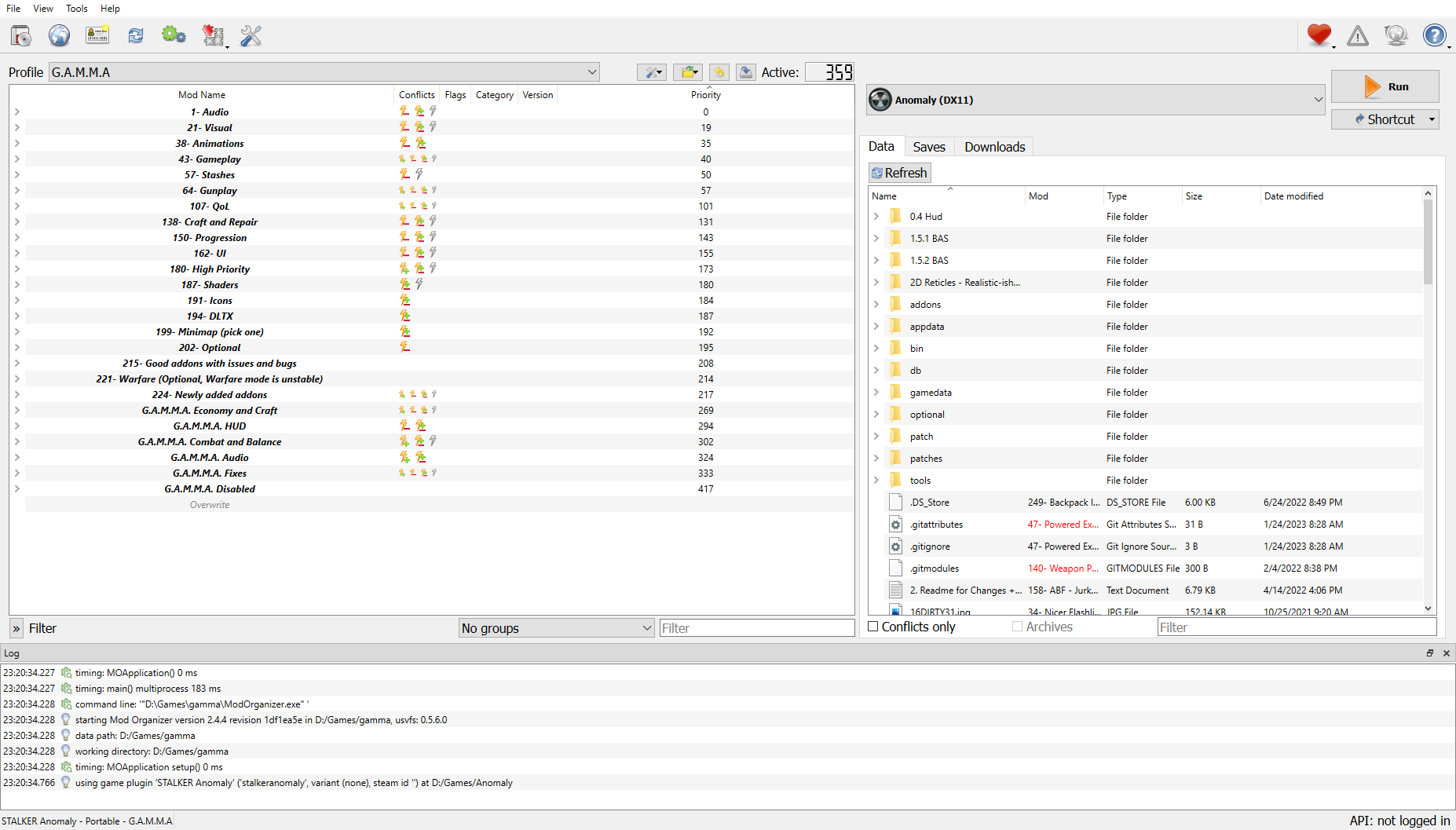
Task: Click the blue Help question mark icon
Action: (x=1435, y=35)
